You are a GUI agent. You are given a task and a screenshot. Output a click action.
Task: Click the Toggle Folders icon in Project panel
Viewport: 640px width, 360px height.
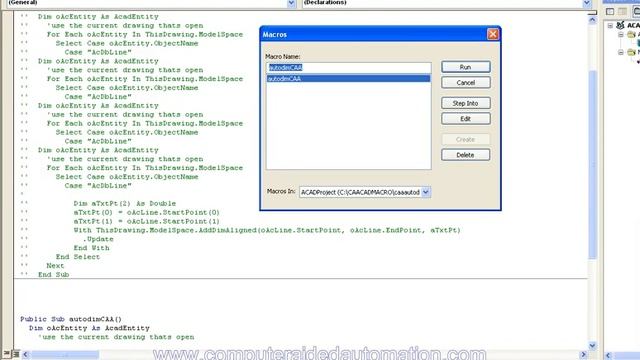click(636, 11)
